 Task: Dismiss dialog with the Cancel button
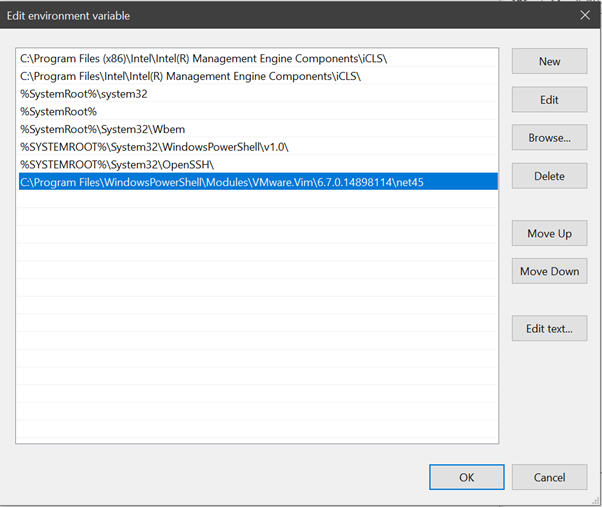pos(549,477)
